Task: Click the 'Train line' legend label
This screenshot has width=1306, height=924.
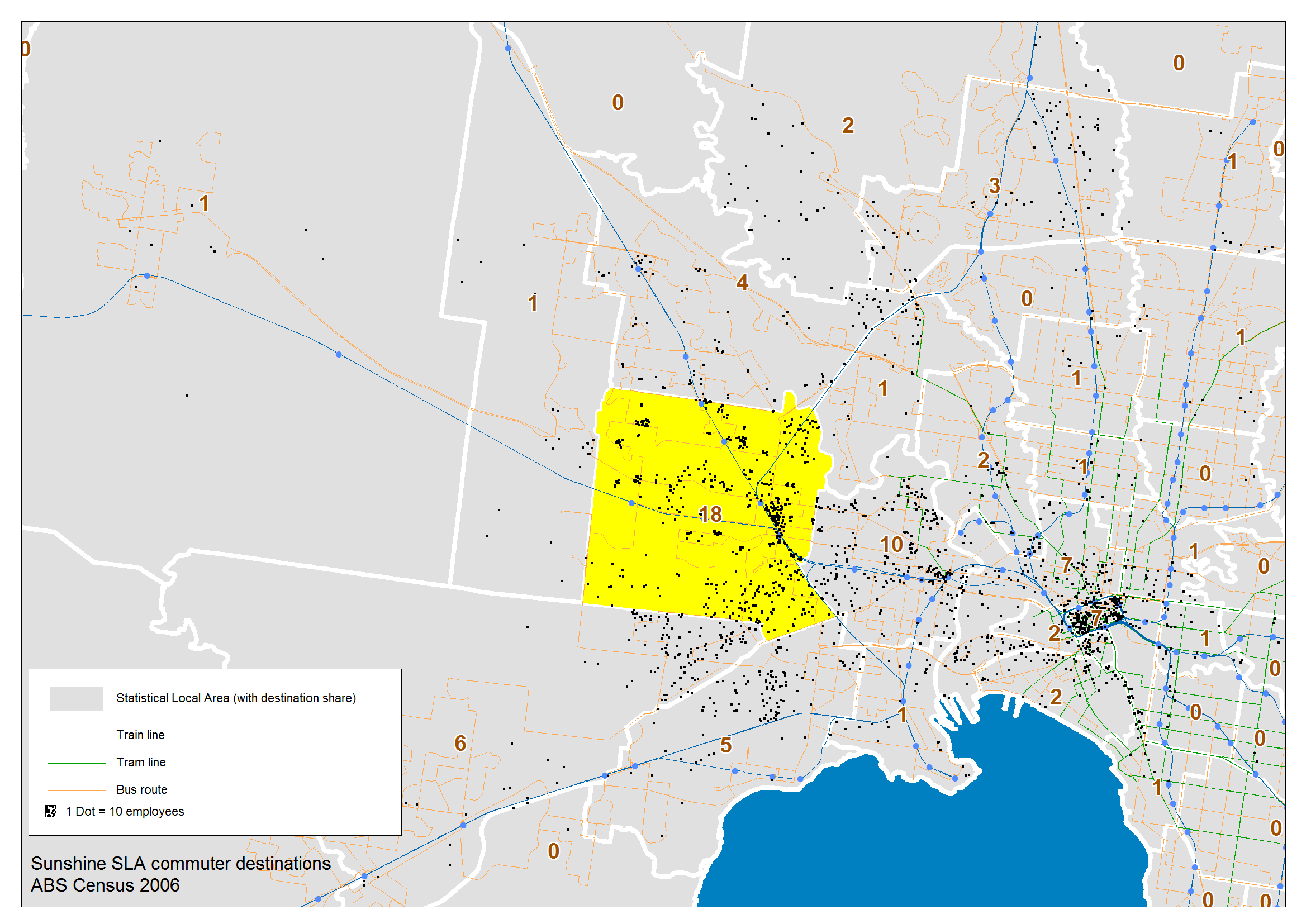Action: point(140,735)
